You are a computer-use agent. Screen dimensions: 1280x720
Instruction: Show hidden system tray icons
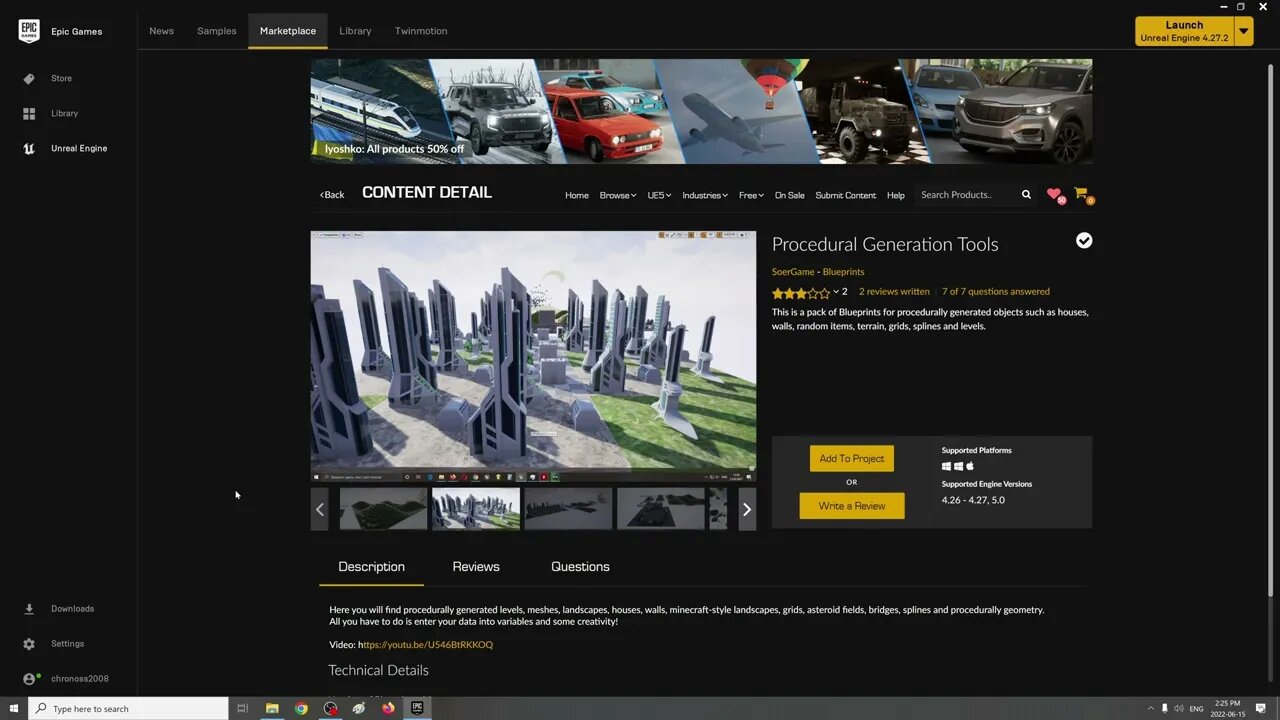pyautogui.click(x=1150, y=708)
